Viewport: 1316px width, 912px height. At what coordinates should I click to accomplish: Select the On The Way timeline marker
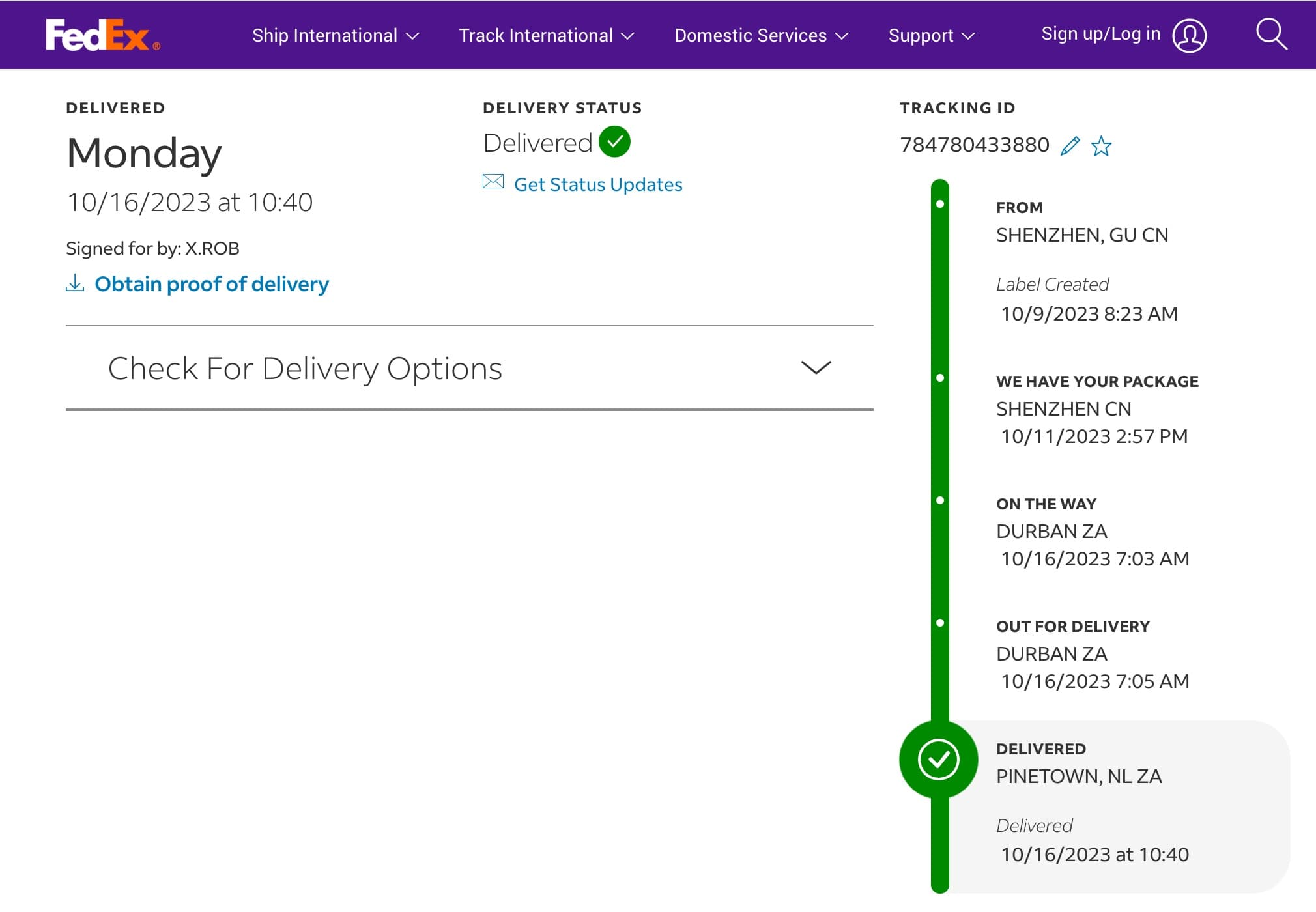[x=940, y=500]
